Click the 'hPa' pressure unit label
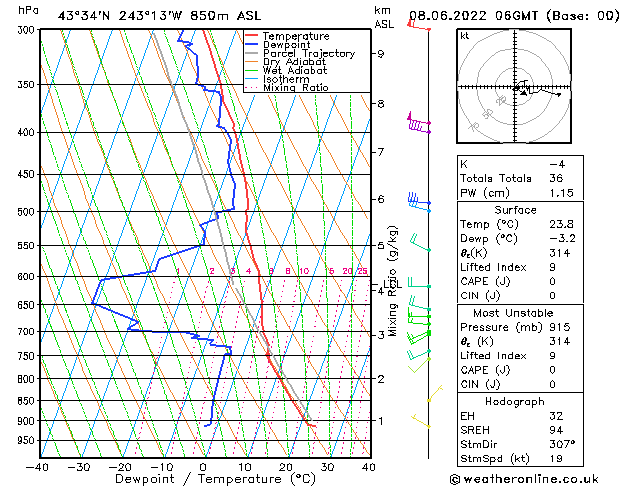629x486 pixels. coord(28,11)
